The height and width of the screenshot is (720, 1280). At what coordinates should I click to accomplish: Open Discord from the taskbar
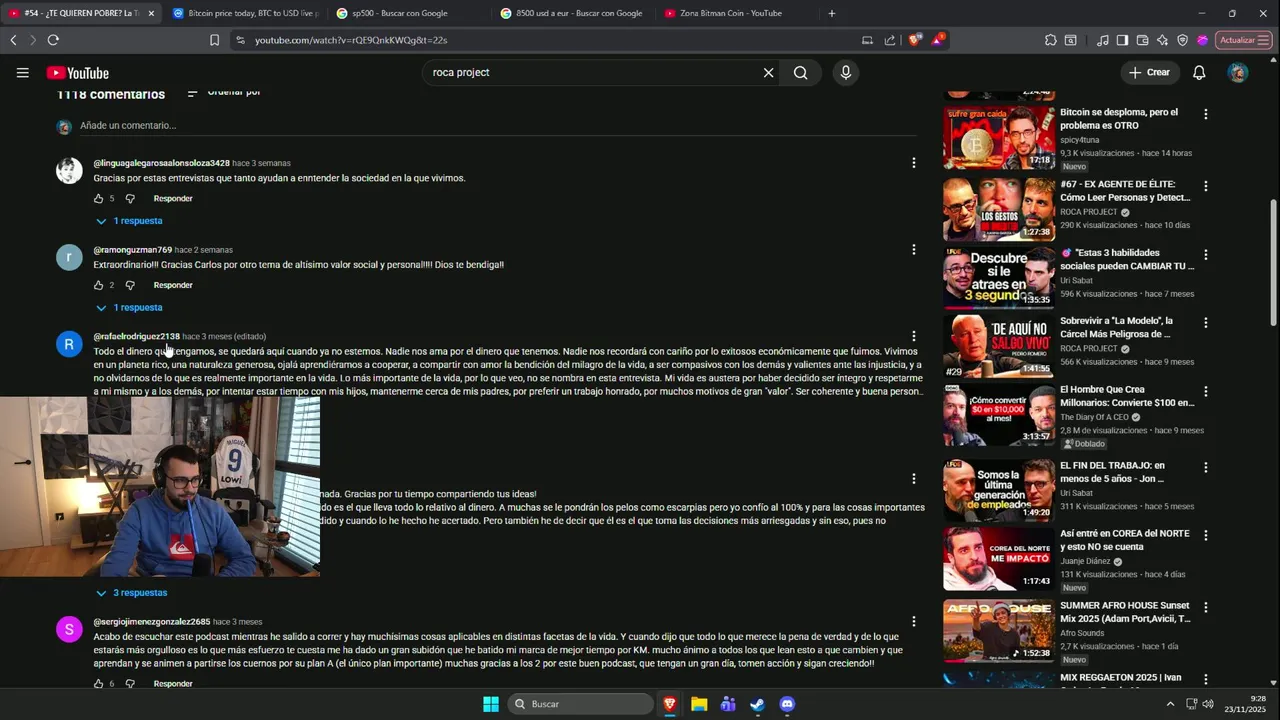point(786,704)
